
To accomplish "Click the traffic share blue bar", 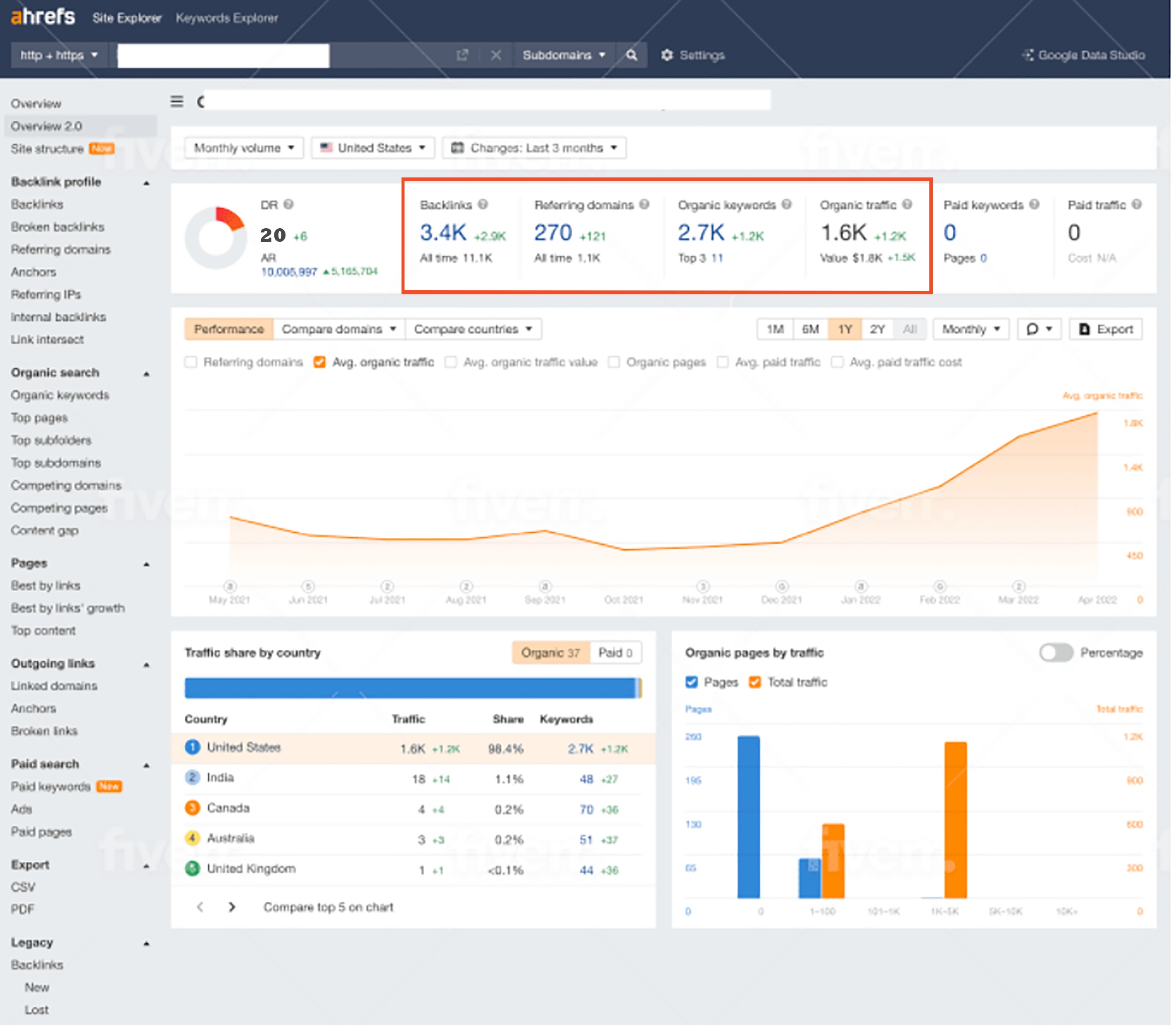I will click(x=410, y=688).
